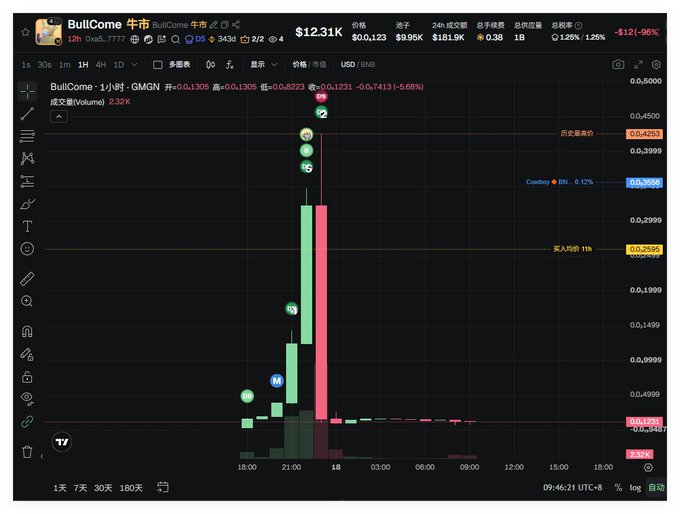Activate the zoom in tool

tap(27, 301)
